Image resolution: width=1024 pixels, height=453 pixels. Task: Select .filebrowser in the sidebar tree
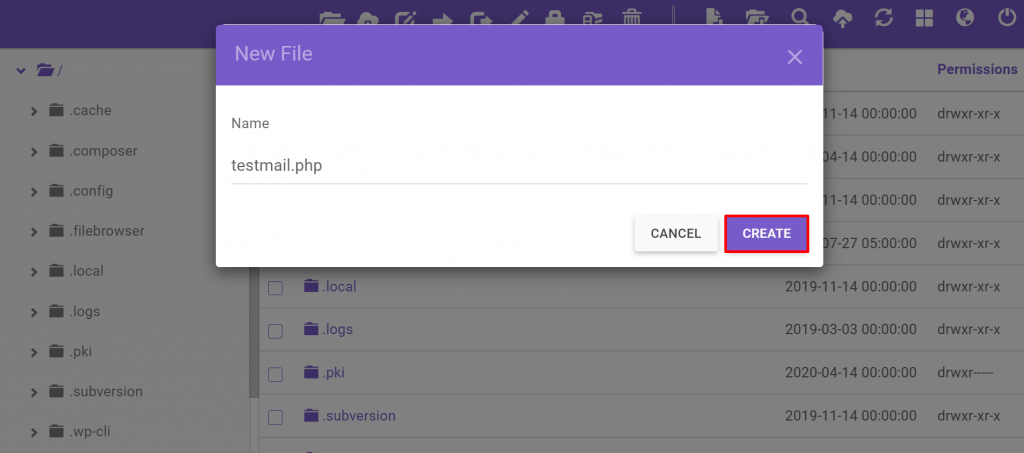(107, 231)
